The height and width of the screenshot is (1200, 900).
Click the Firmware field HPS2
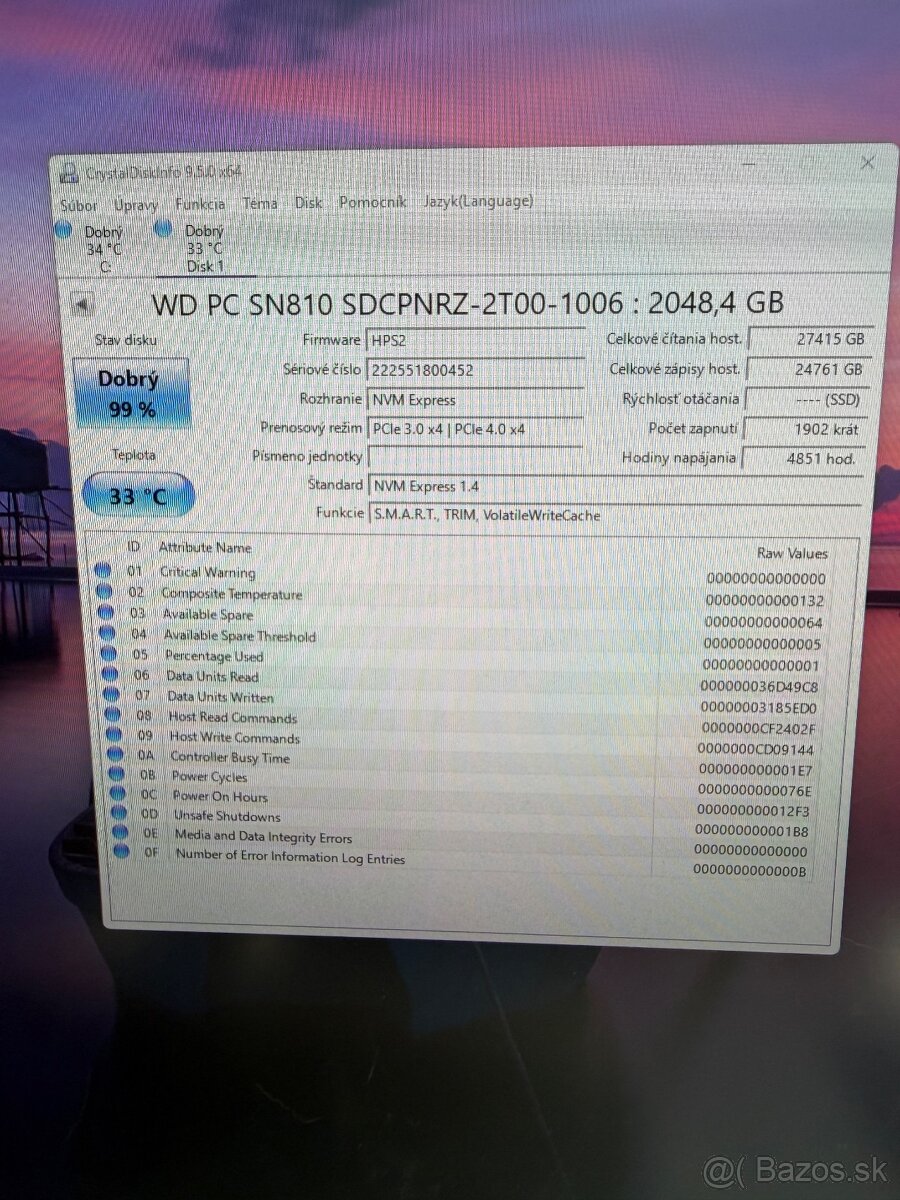click(x=475, y=340)
